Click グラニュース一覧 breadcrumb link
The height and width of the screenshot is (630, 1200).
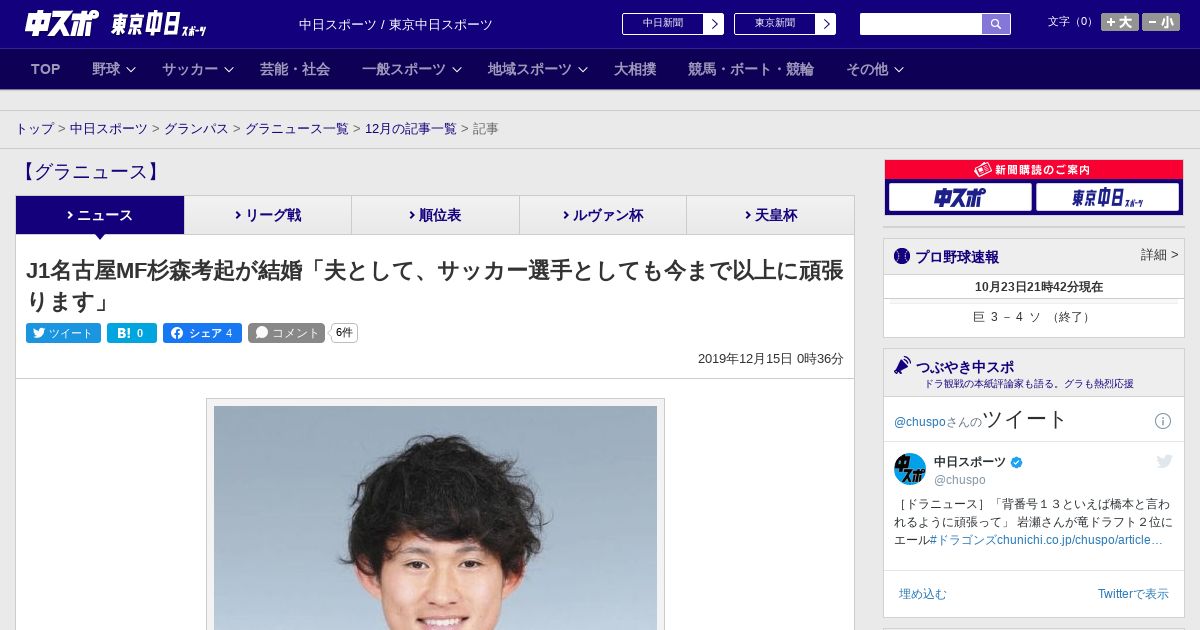(x=297, y=129)
